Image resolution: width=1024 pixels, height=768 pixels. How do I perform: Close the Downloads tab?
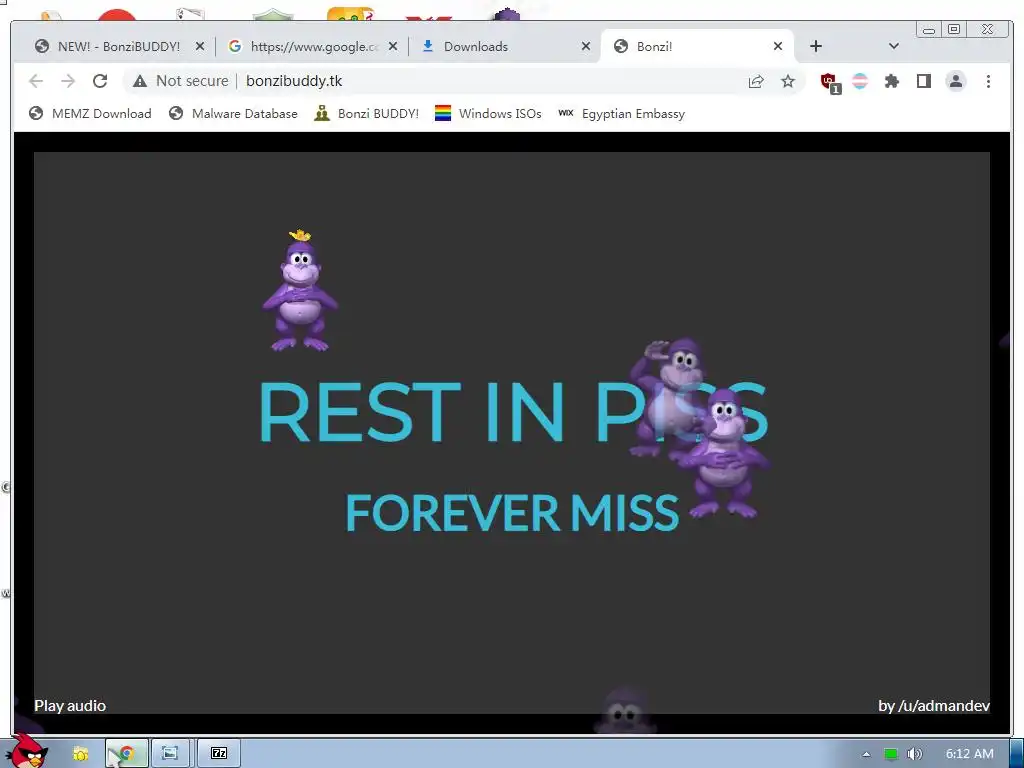586,46
